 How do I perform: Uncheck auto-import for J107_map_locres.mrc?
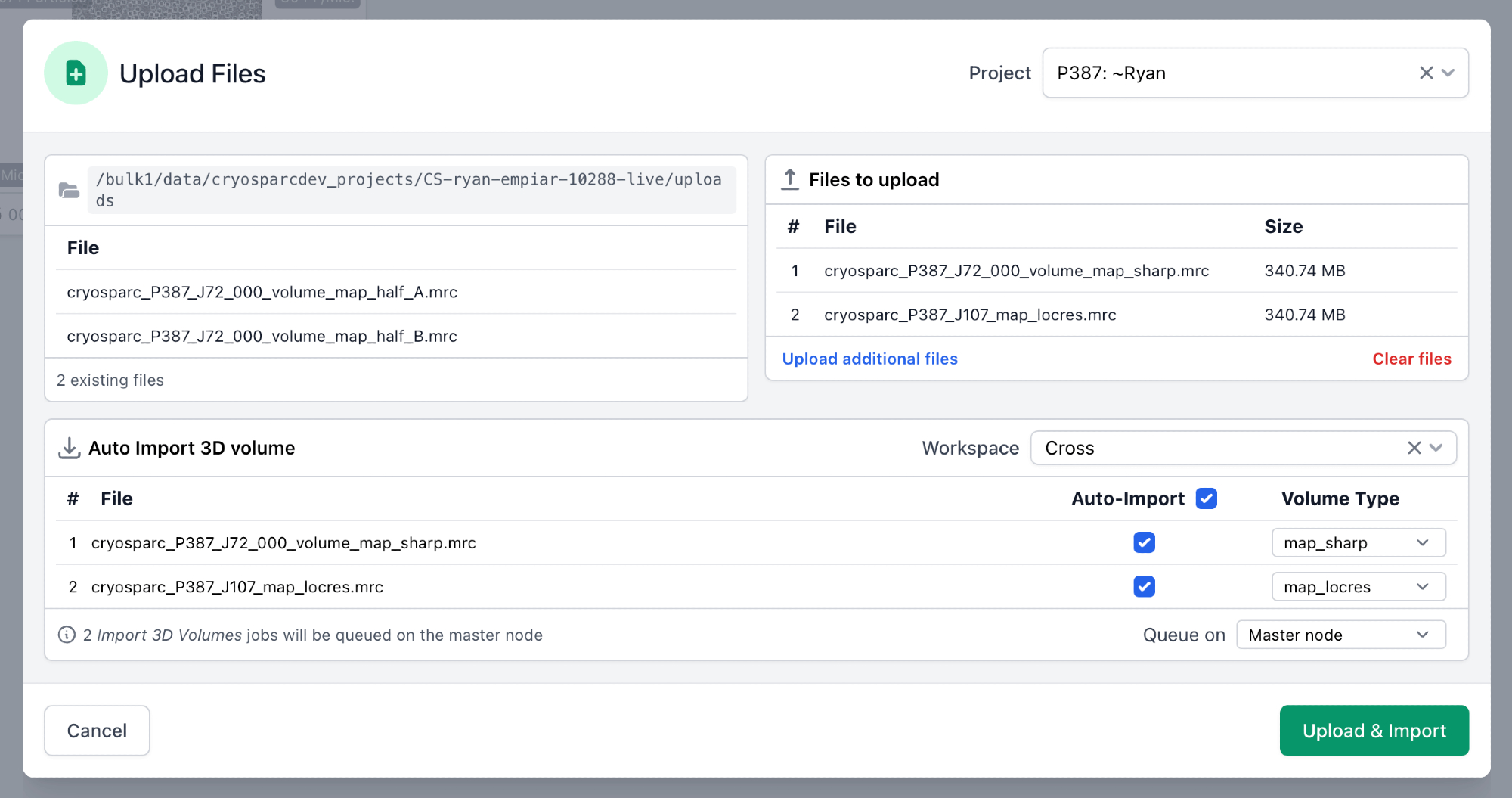coord(1144,586)
